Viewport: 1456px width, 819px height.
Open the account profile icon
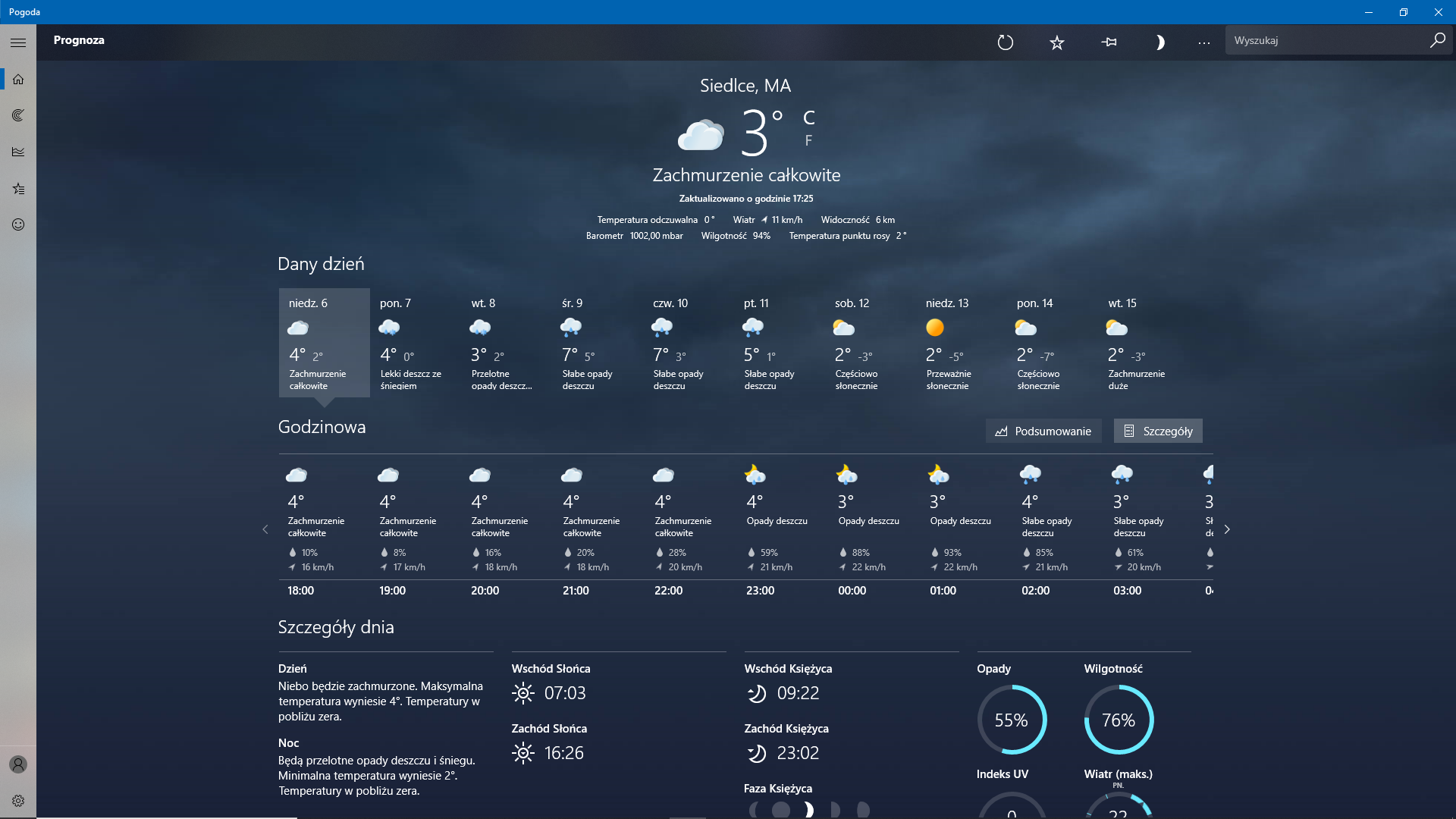pos(18,764)
